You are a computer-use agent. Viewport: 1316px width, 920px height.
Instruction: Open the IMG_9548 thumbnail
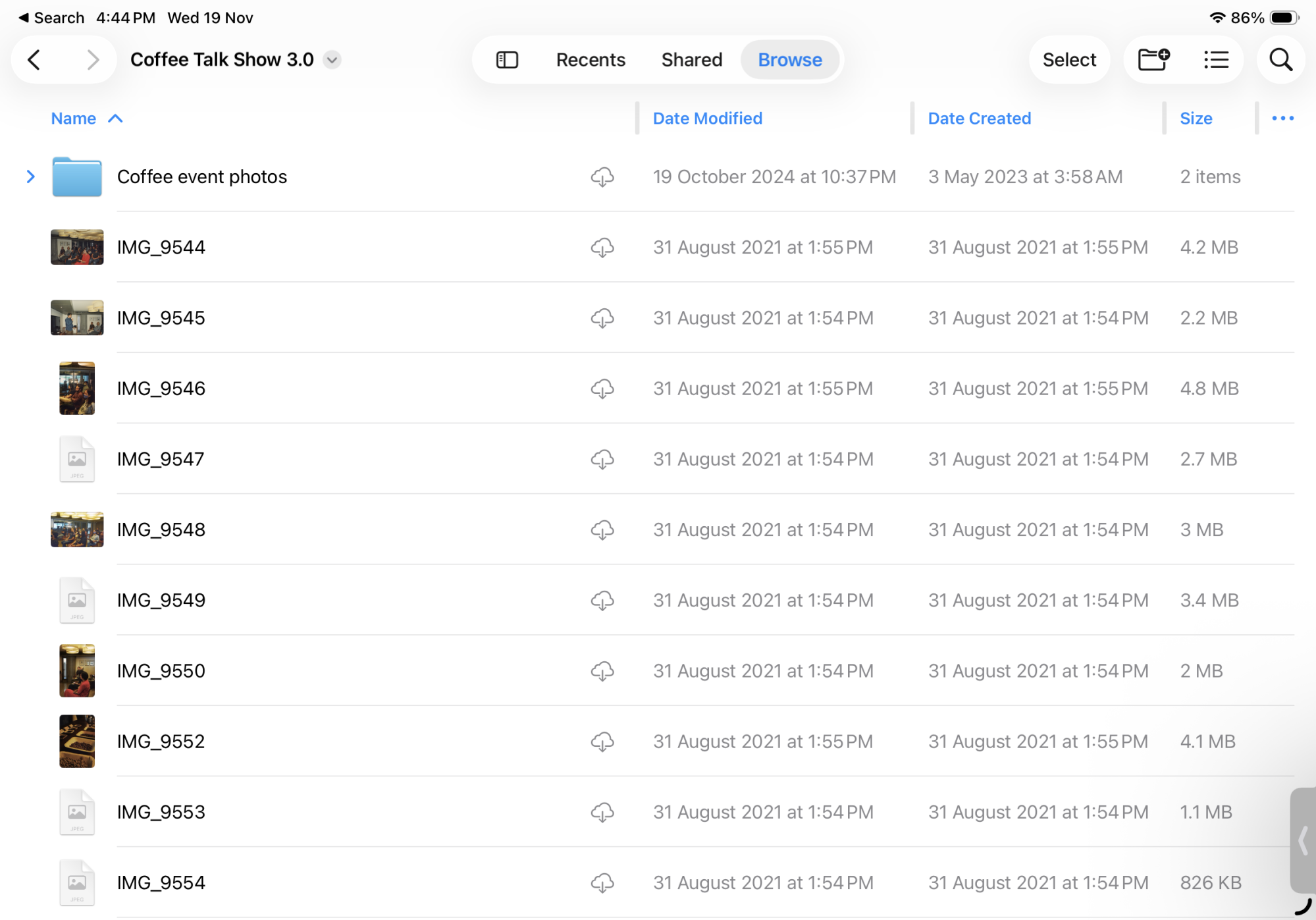coord(77,529)
